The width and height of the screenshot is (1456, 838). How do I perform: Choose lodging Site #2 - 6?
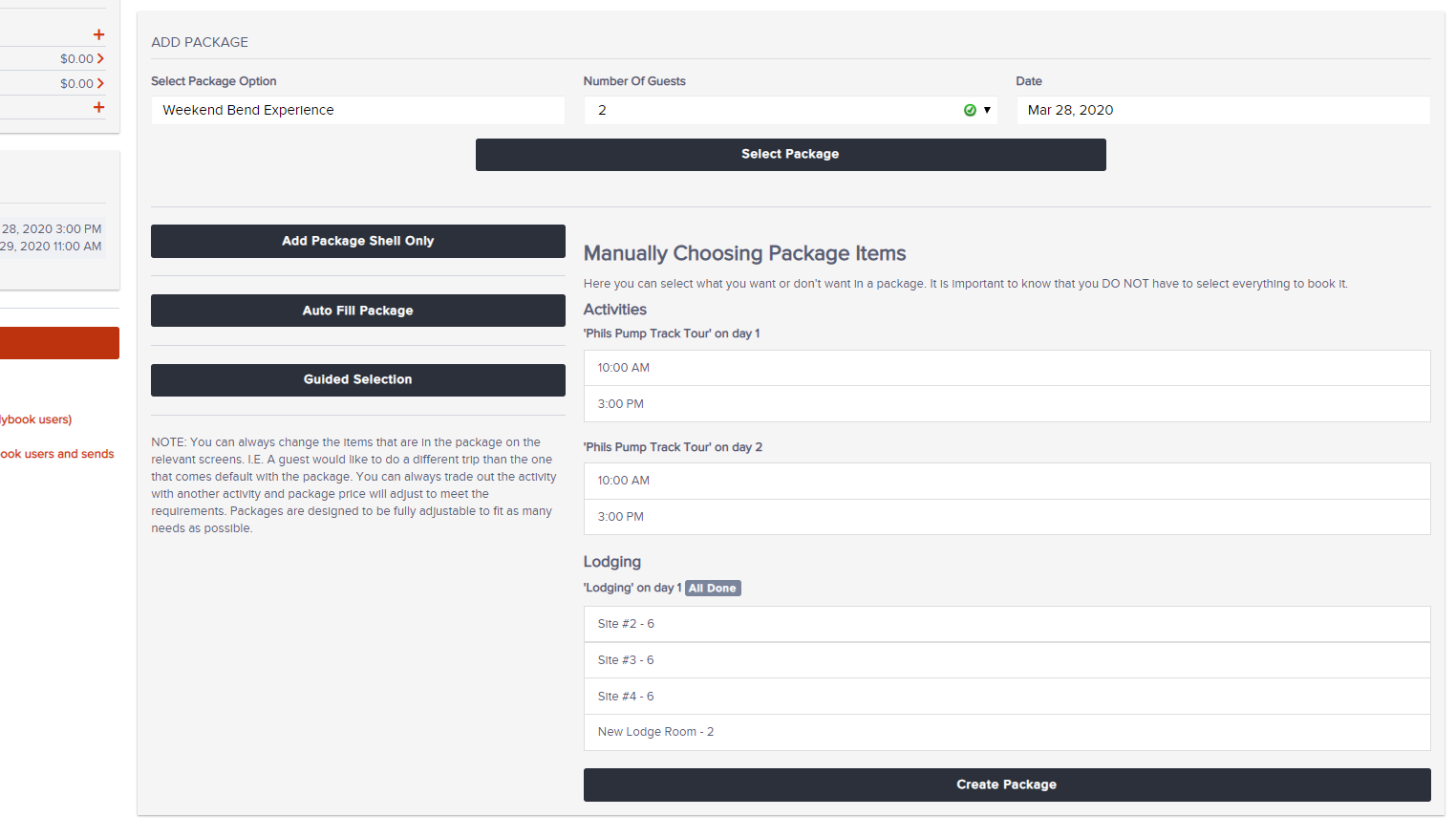click(x=1007, y=624)
